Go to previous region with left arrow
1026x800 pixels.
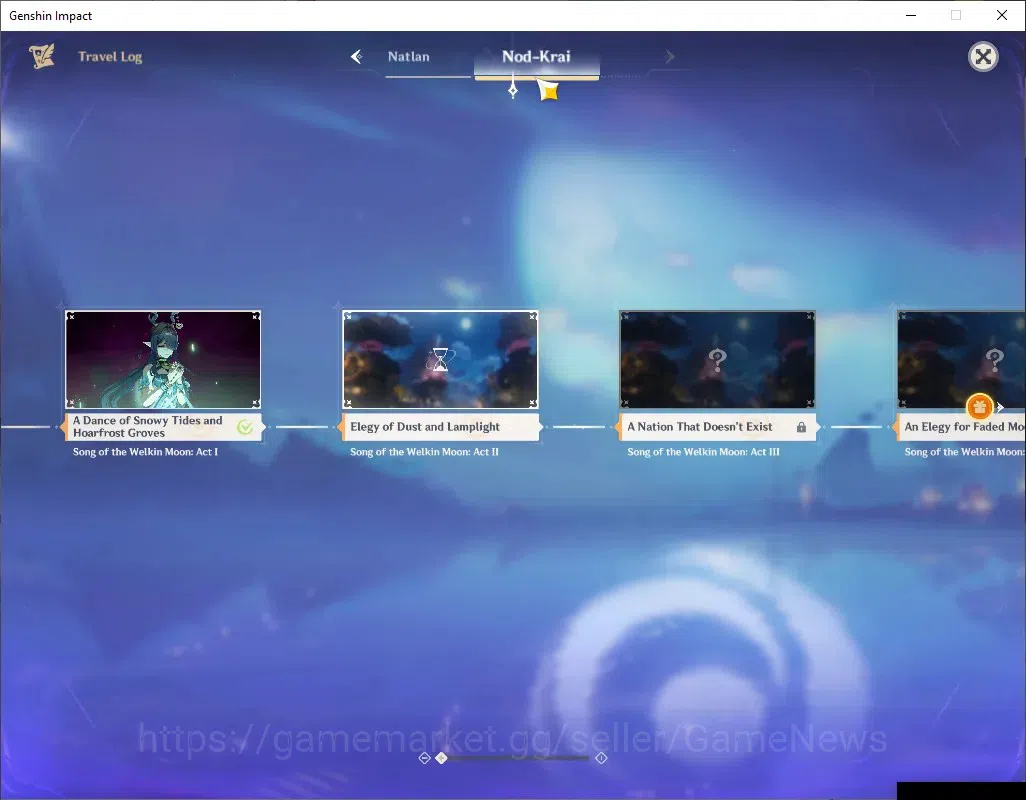(357, 57)
